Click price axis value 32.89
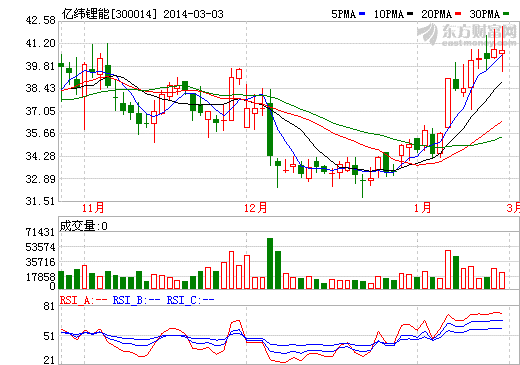The height and width of the screenshot is (365, 520). tap(41, 179)
